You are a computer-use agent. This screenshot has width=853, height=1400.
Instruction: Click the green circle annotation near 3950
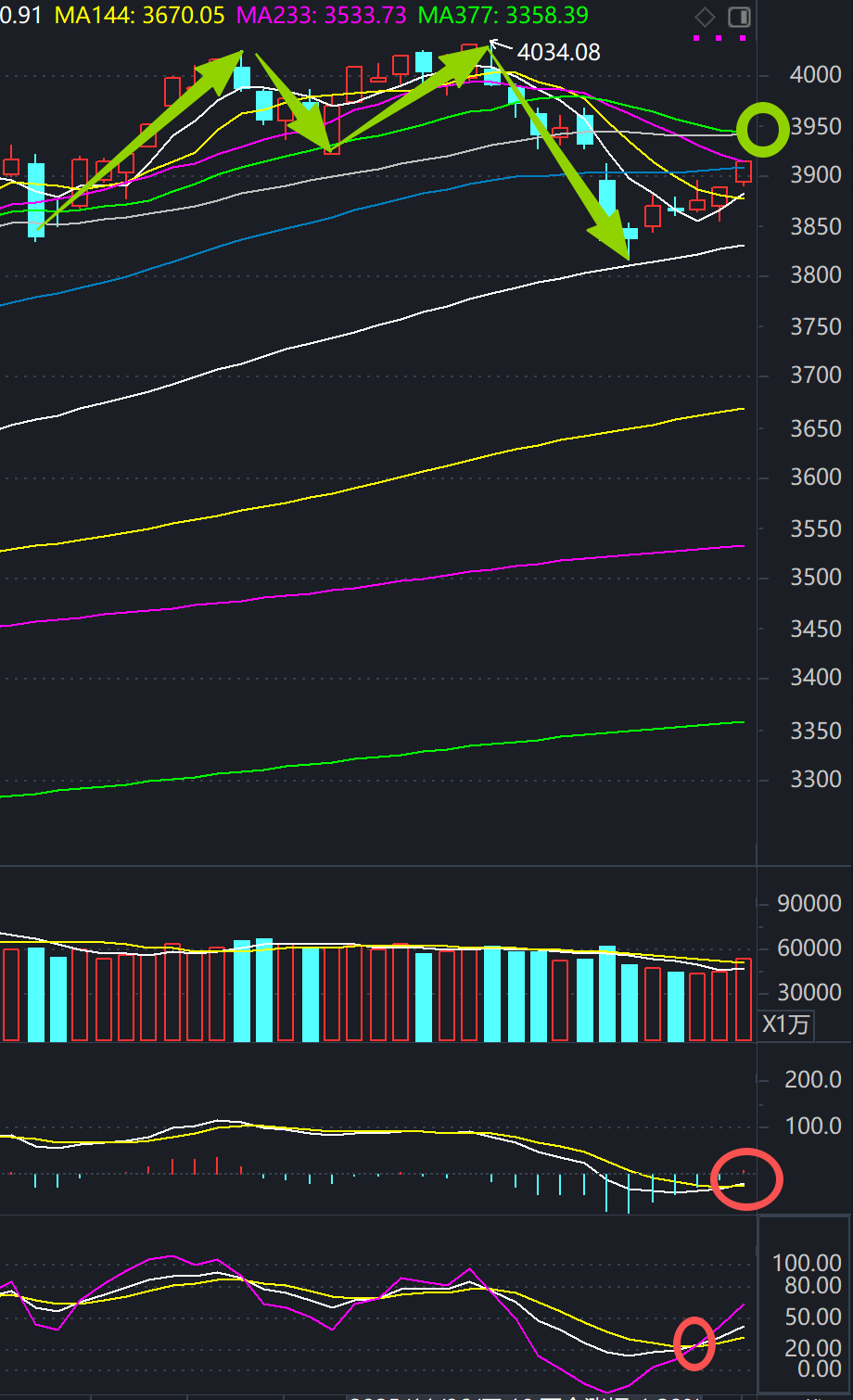click(764, 130)
